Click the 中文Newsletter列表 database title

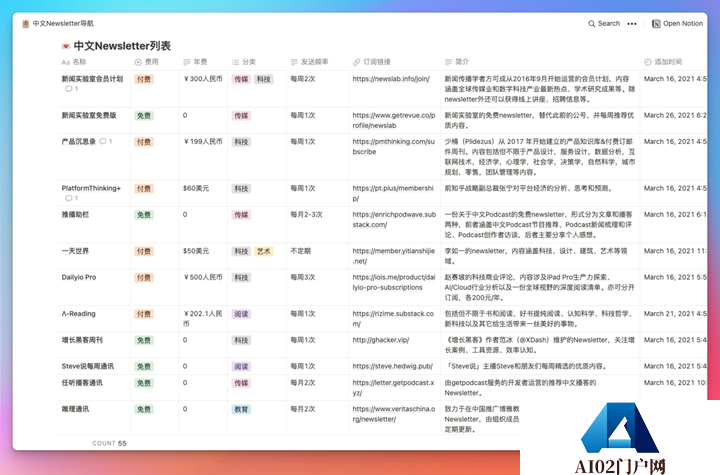tap(122, 46)
